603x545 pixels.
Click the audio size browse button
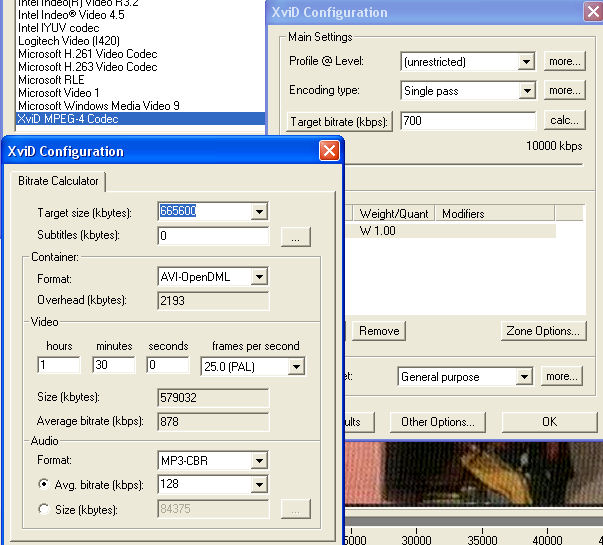(x=295, y=509)
